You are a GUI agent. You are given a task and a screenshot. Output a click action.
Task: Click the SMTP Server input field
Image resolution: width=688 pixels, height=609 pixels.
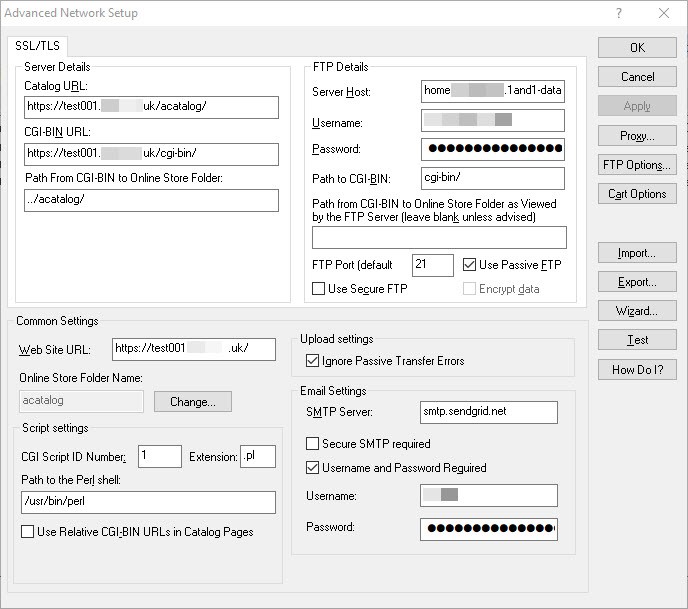[488, 412]
